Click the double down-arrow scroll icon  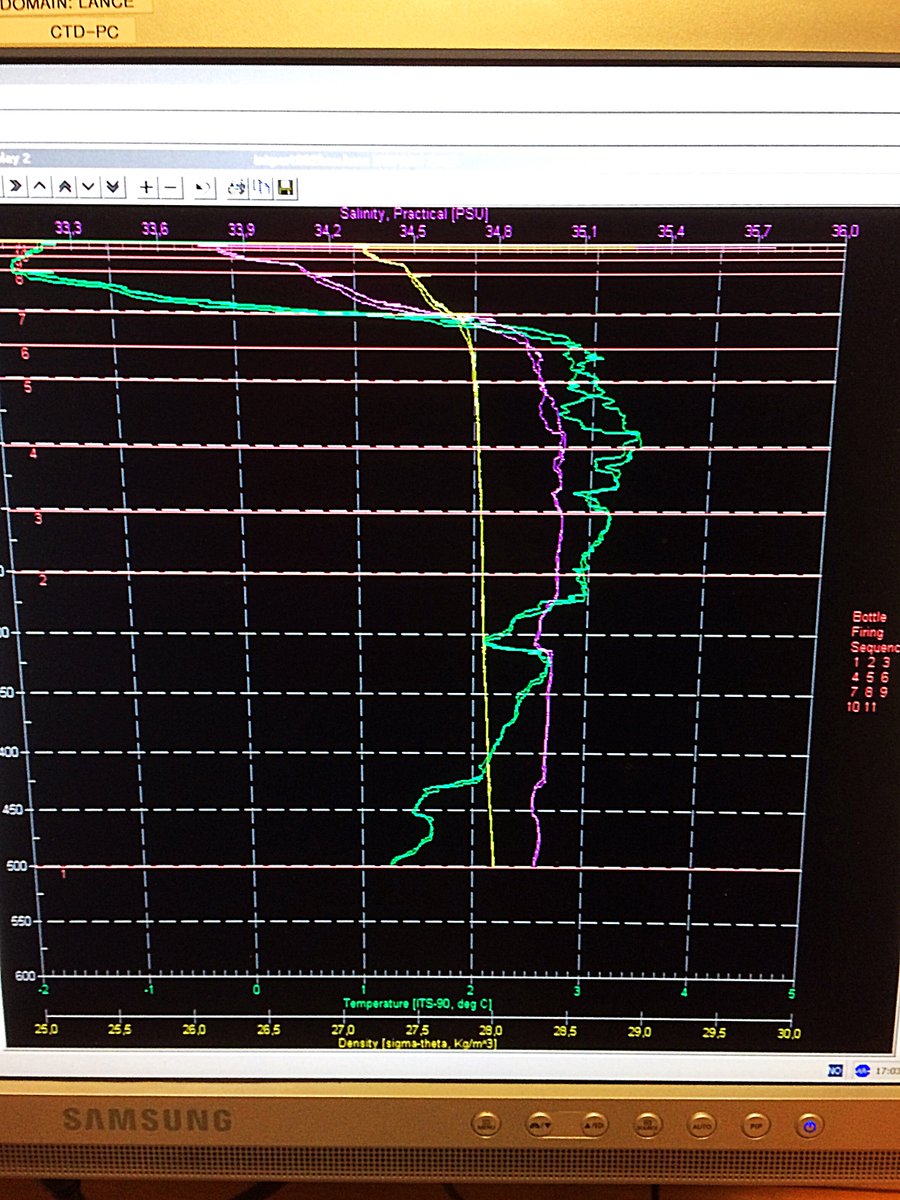click(x=113, y=187)
